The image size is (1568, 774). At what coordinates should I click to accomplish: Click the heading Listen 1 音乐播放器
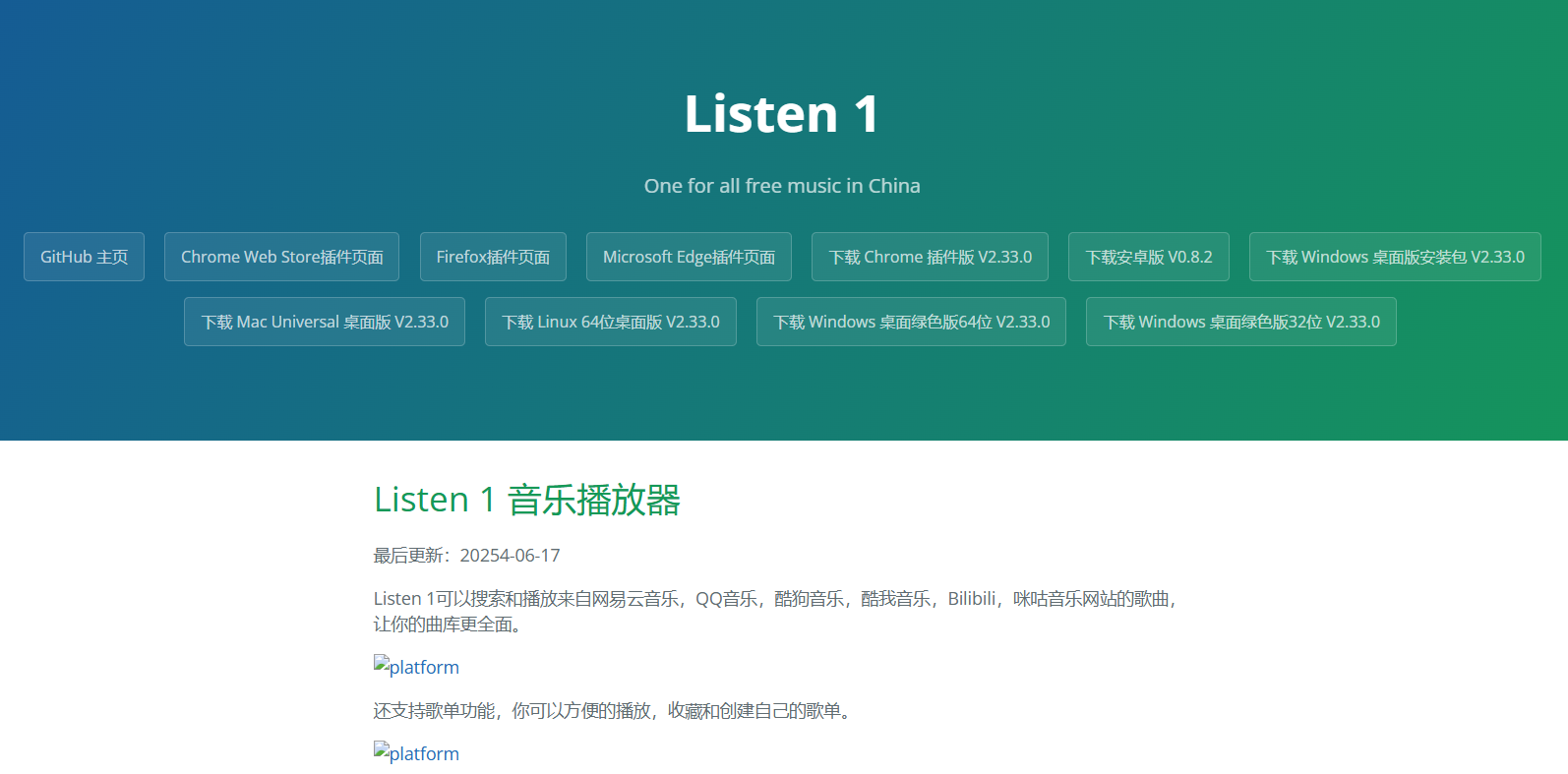tap(527, 500)
